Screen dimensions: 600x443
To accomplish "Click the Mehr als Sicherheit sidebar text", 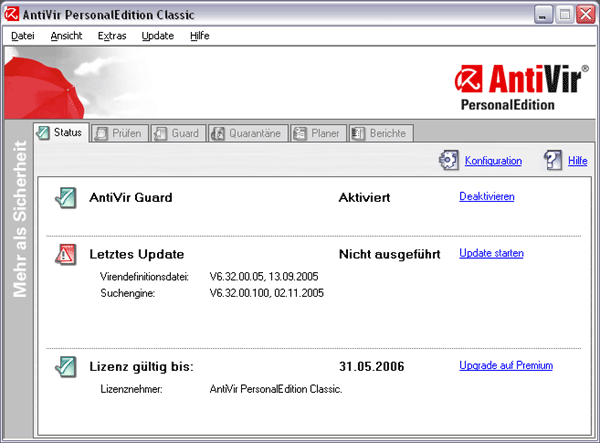I will pyautogui.click(x=20, y=219).
